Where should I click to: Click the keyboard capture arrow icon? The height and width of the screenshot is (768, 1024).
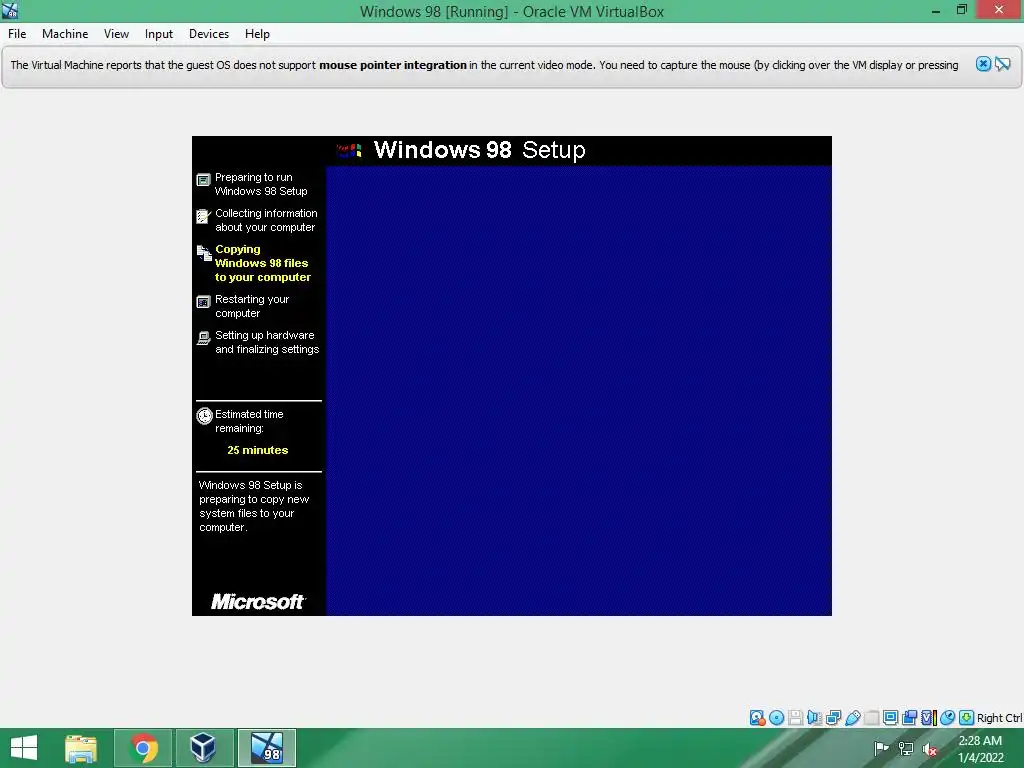click(x=967, y=718)
